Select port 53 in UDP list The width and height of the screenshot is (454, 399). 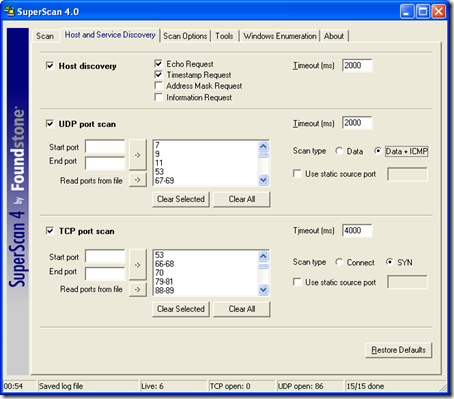pyautogui.click(x=206, y=172)
